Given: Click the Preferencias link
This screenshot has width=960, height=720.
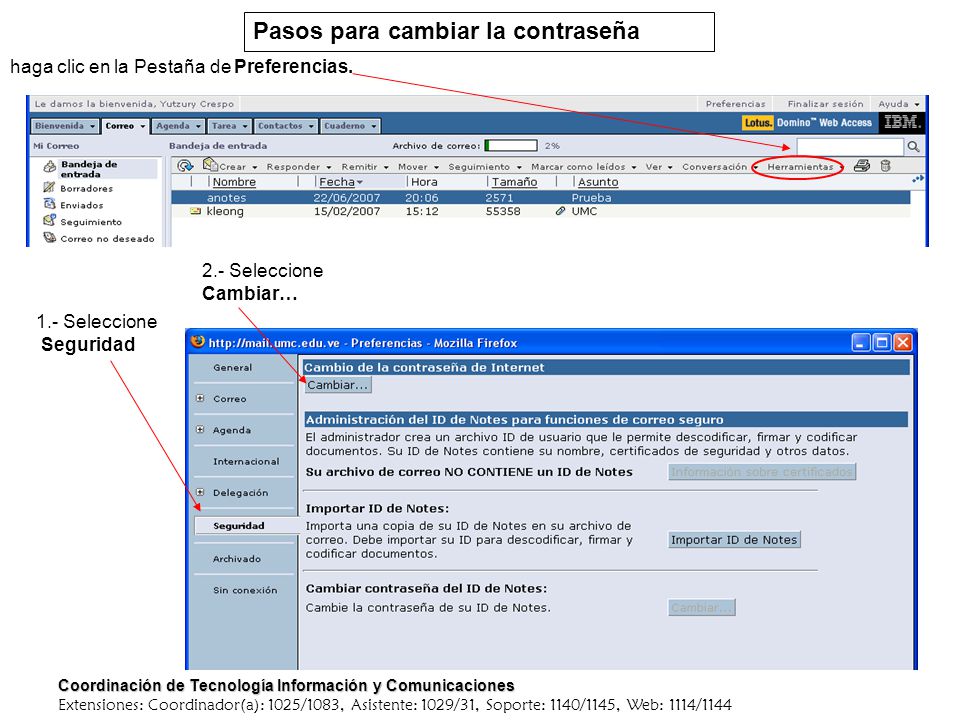Looking at the screenshot, I should point(735,104).
